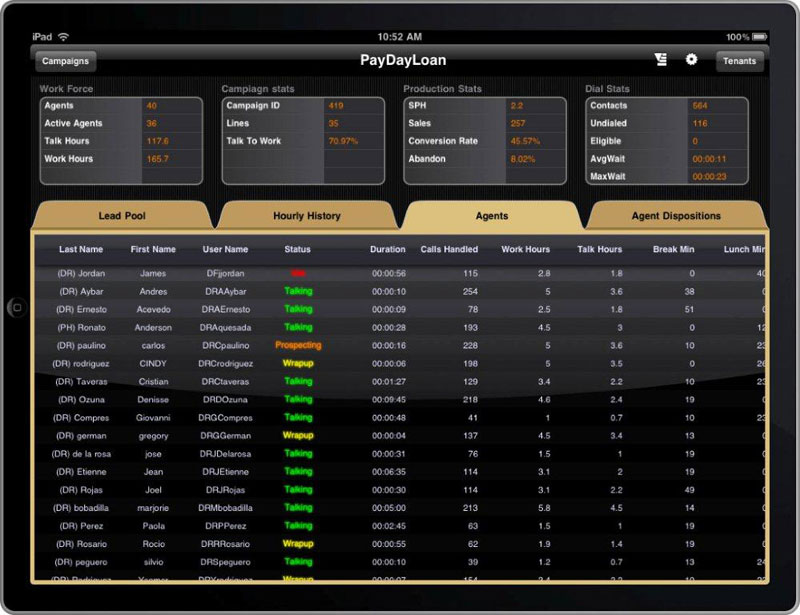Sort by User Name column header
Image resolution: width=800 pixels, height=615 pixels.
point(225,249)
